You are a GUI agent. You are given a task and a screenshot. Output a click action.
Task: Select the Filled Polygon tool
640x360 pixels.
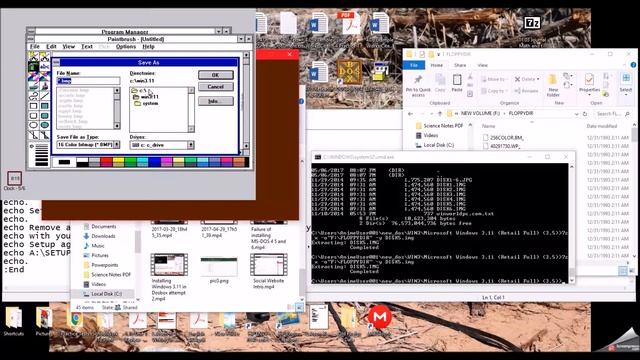tap(44, 135)
